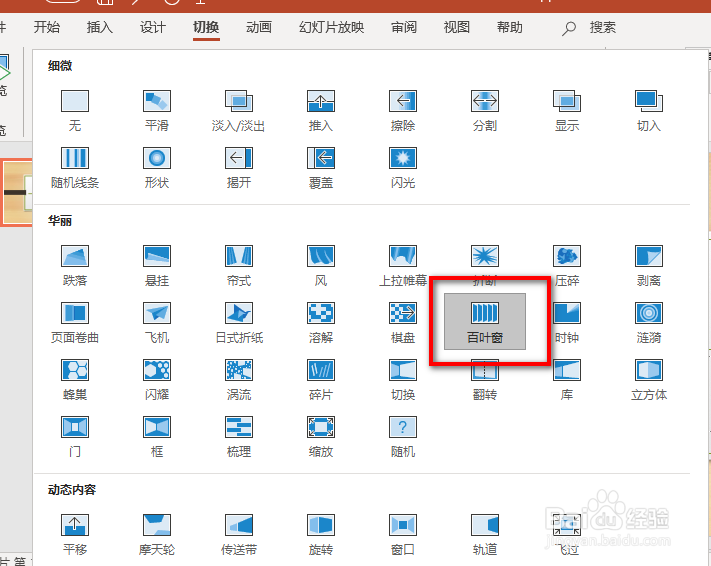The image size is (711, 566).
Task: Choose the 库 (Gallery) transition
Action: (567, 380)
